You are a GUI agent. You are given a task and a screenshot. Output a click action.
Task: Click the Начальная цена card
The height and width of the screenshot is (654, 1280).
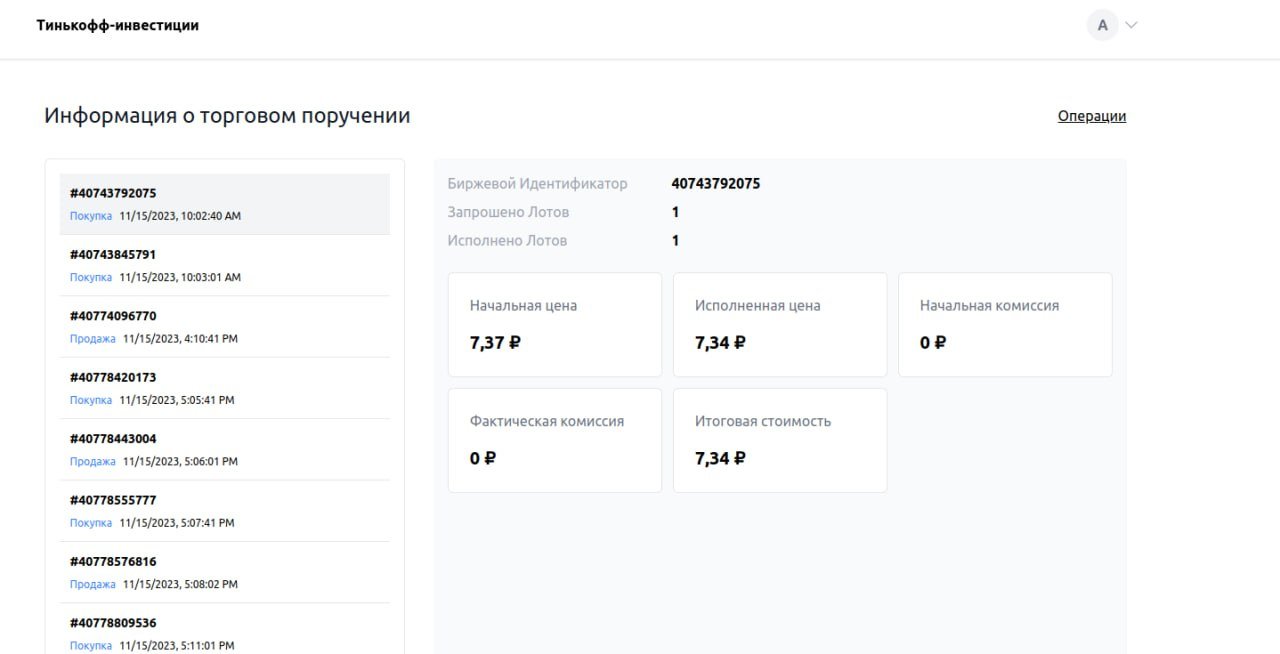coord(554,324)
